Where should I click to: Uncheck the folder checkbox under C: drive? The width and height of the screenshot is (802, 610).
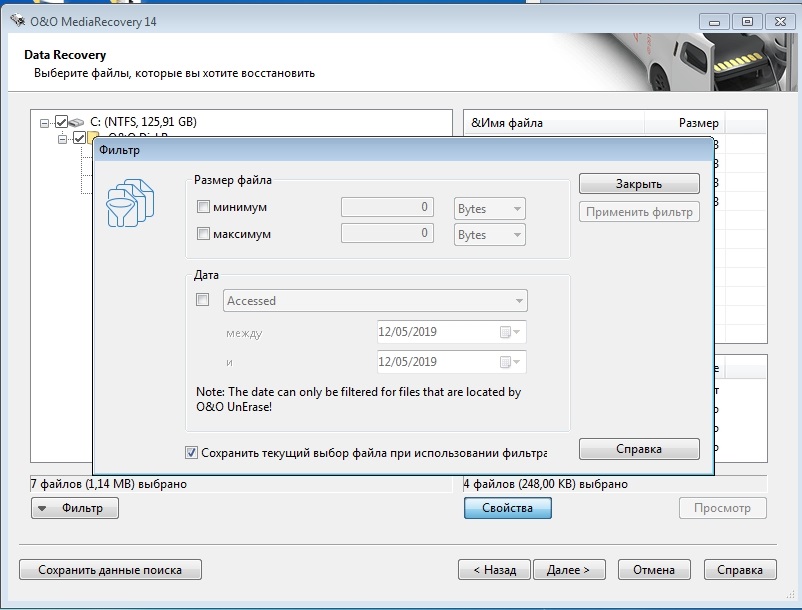79,137
